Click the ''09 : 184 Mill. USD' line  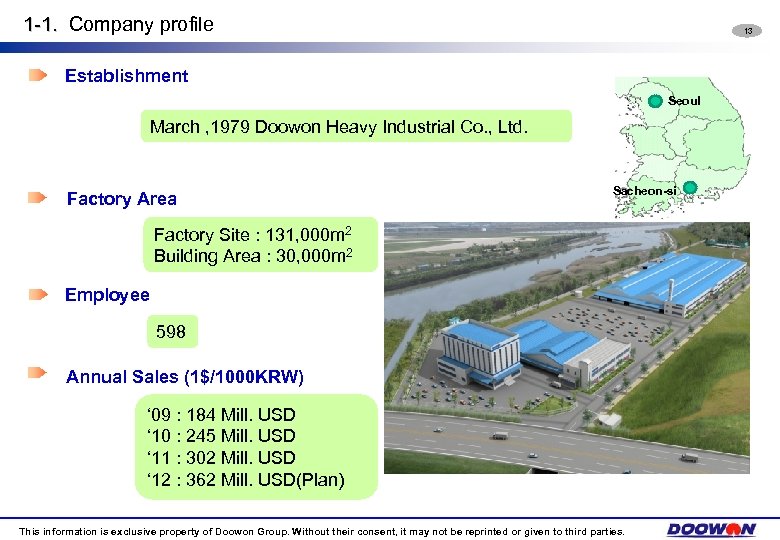point(221,414)
